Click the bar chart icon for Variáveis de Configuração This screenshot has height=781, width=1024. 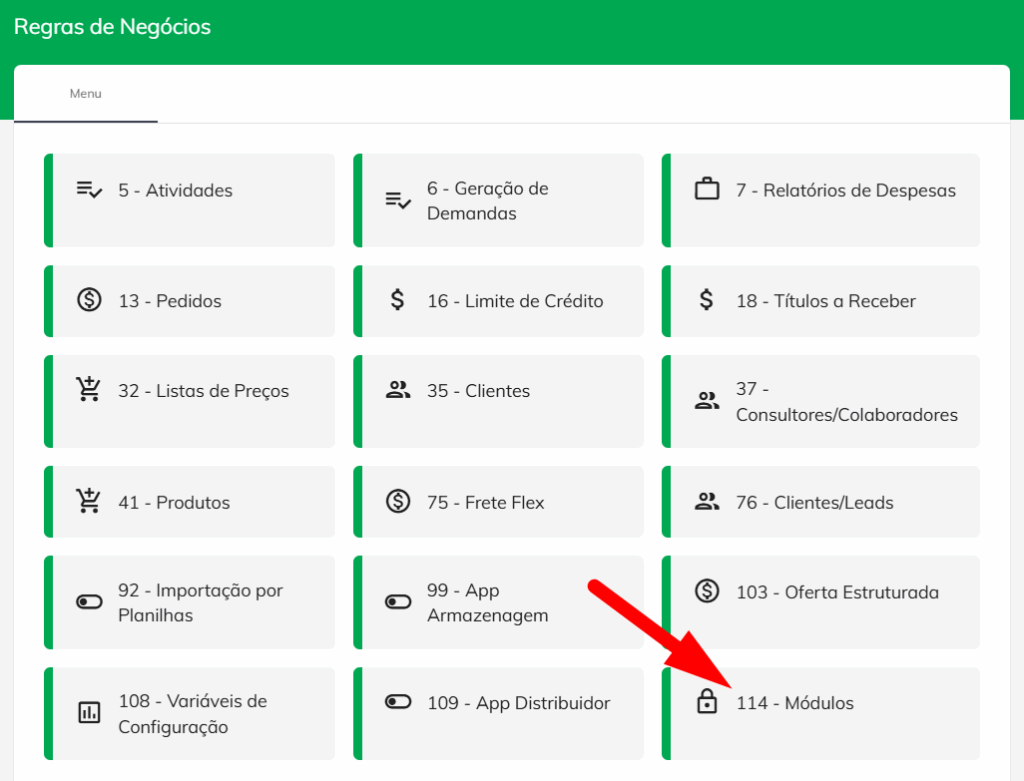click(x=89, y=713)
